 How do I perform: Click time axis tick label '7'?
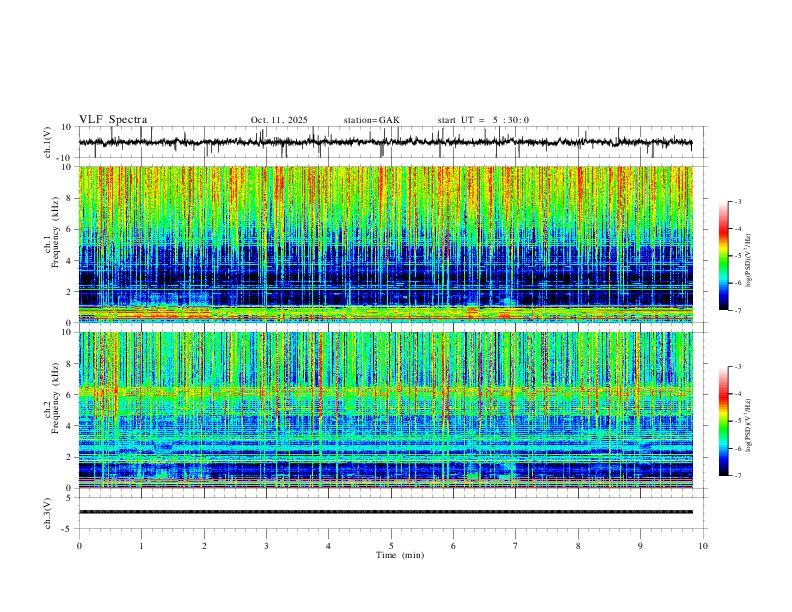tap(516, 546)
